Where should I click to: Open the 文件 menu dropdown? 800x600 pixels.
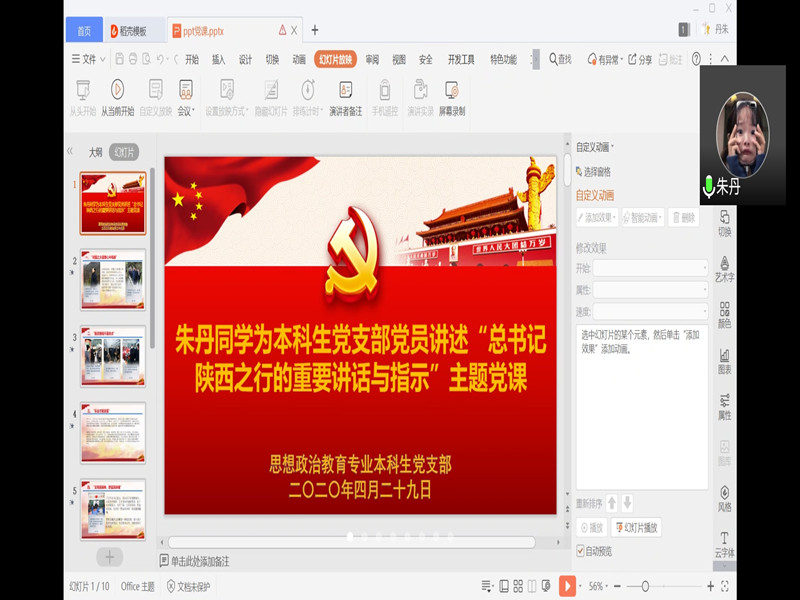click(x=88, y=59)
